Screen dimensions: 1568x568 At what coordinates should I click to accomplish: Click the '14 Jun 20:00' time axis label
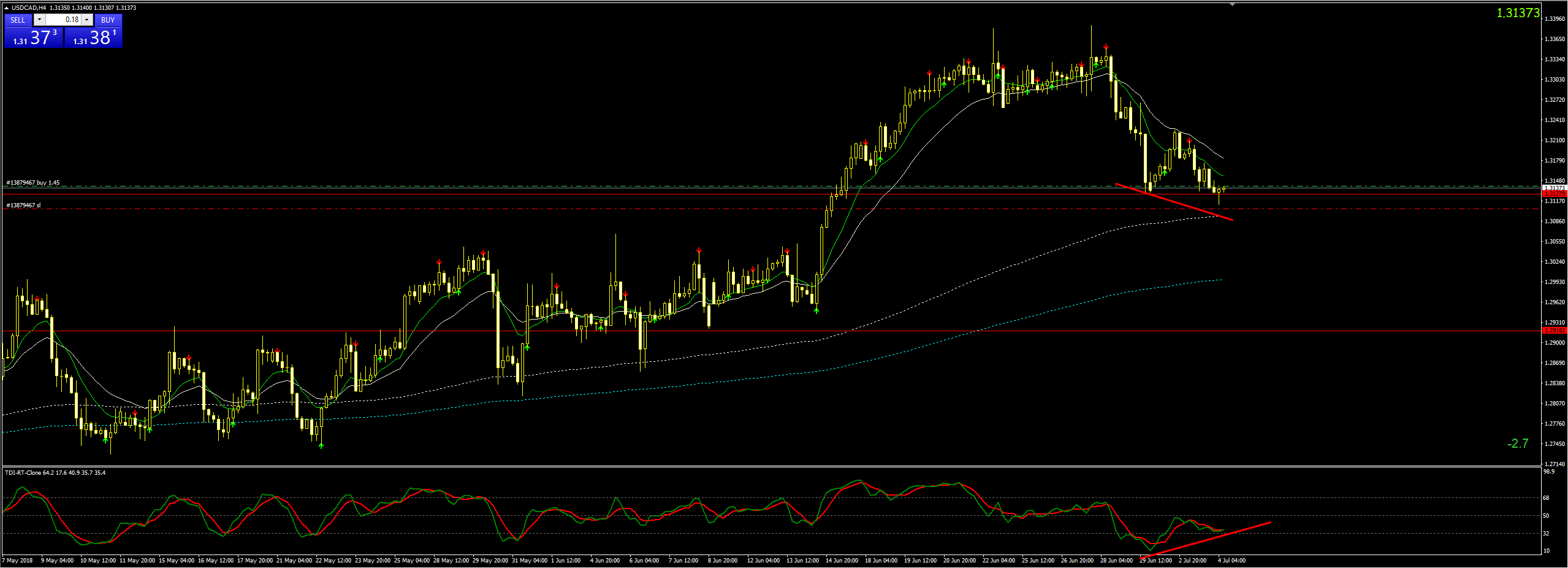(841, 561)
